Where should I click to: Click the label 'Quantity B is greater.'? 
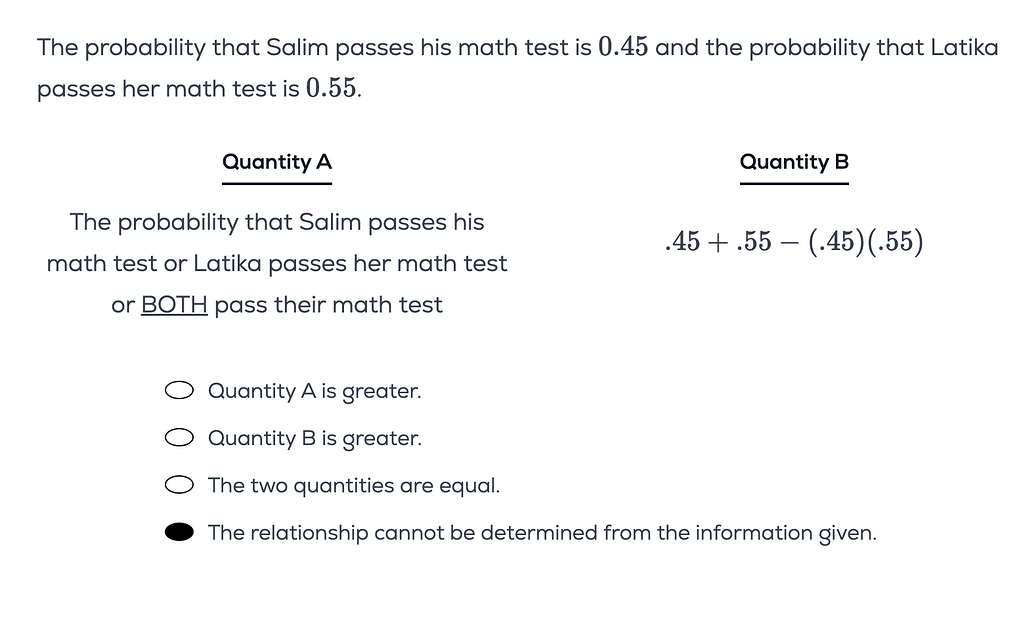[x=315, y=438]
